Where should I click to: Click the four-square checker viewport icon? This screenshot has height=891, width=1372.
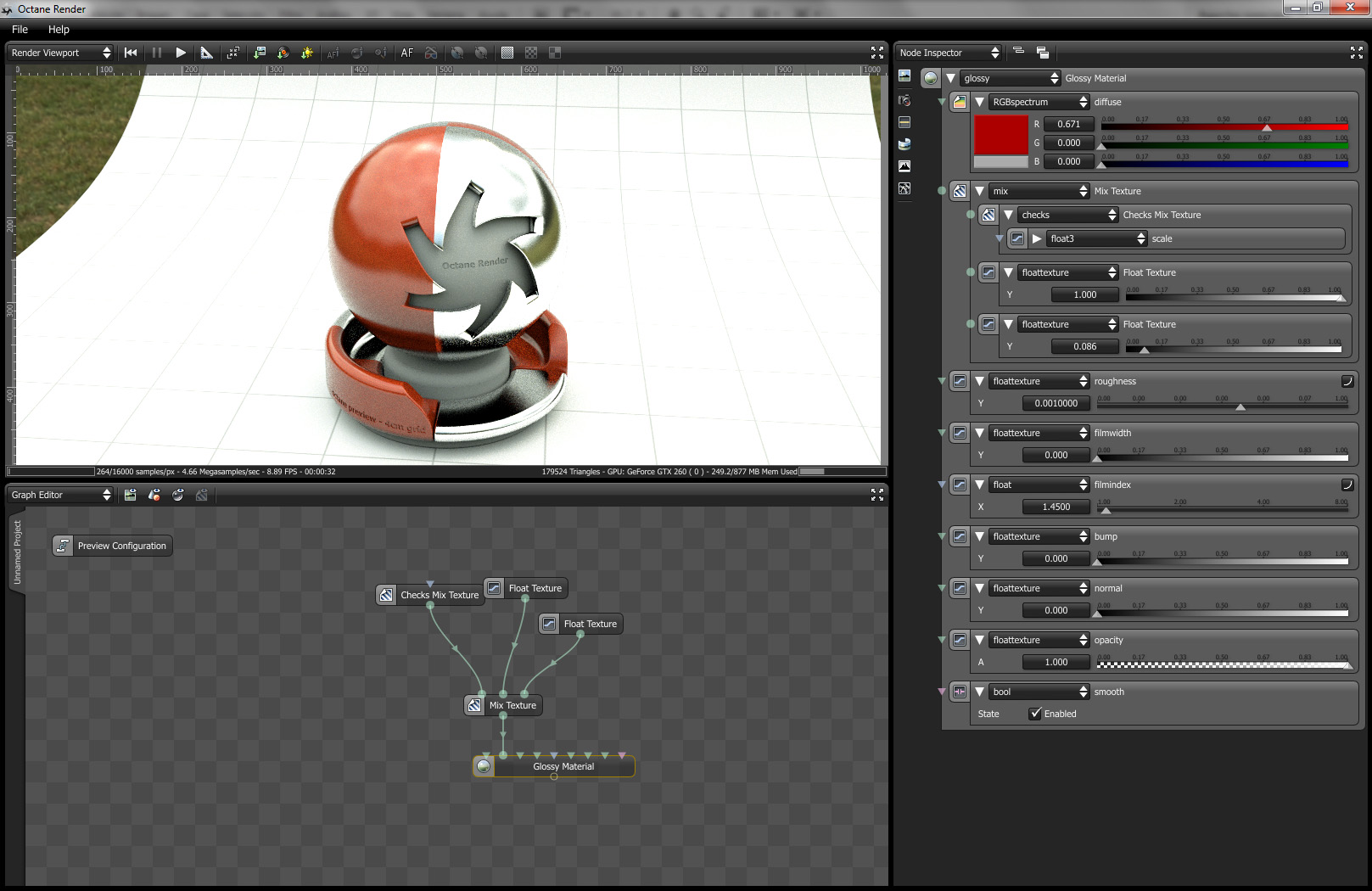(x=555, y=53)
